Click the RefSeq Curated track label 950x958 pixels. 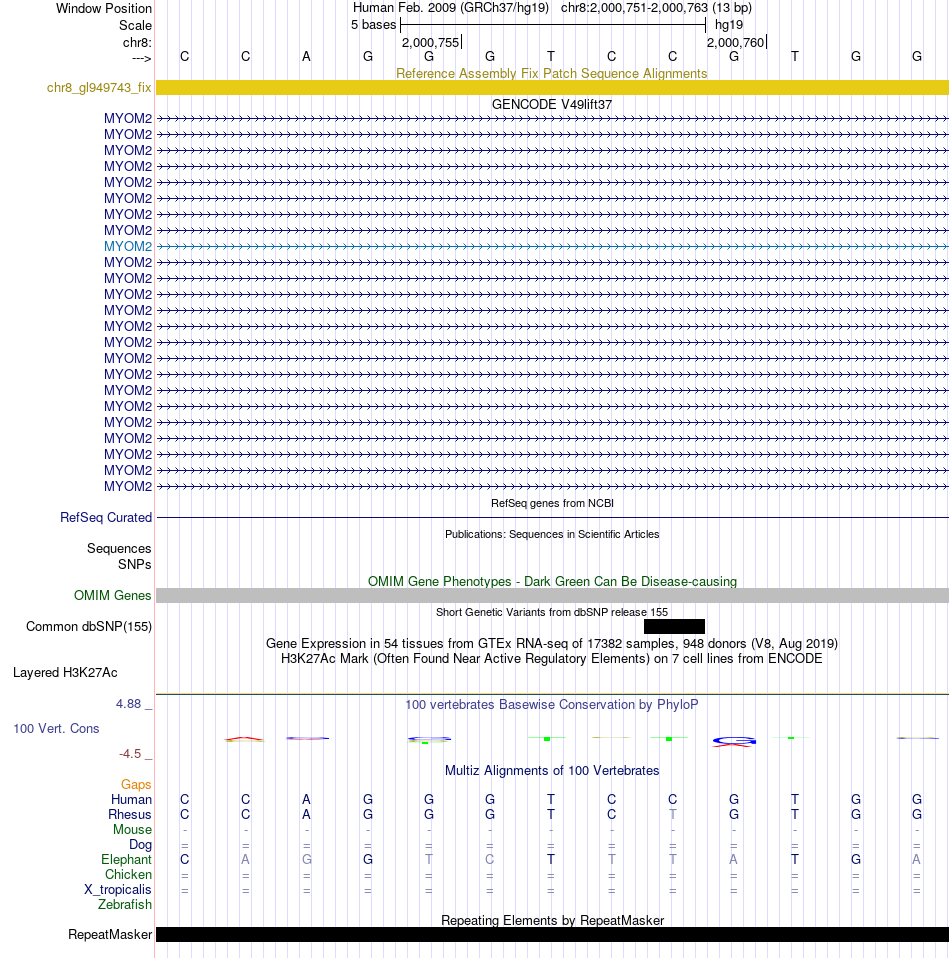click(x=106, y=517)
